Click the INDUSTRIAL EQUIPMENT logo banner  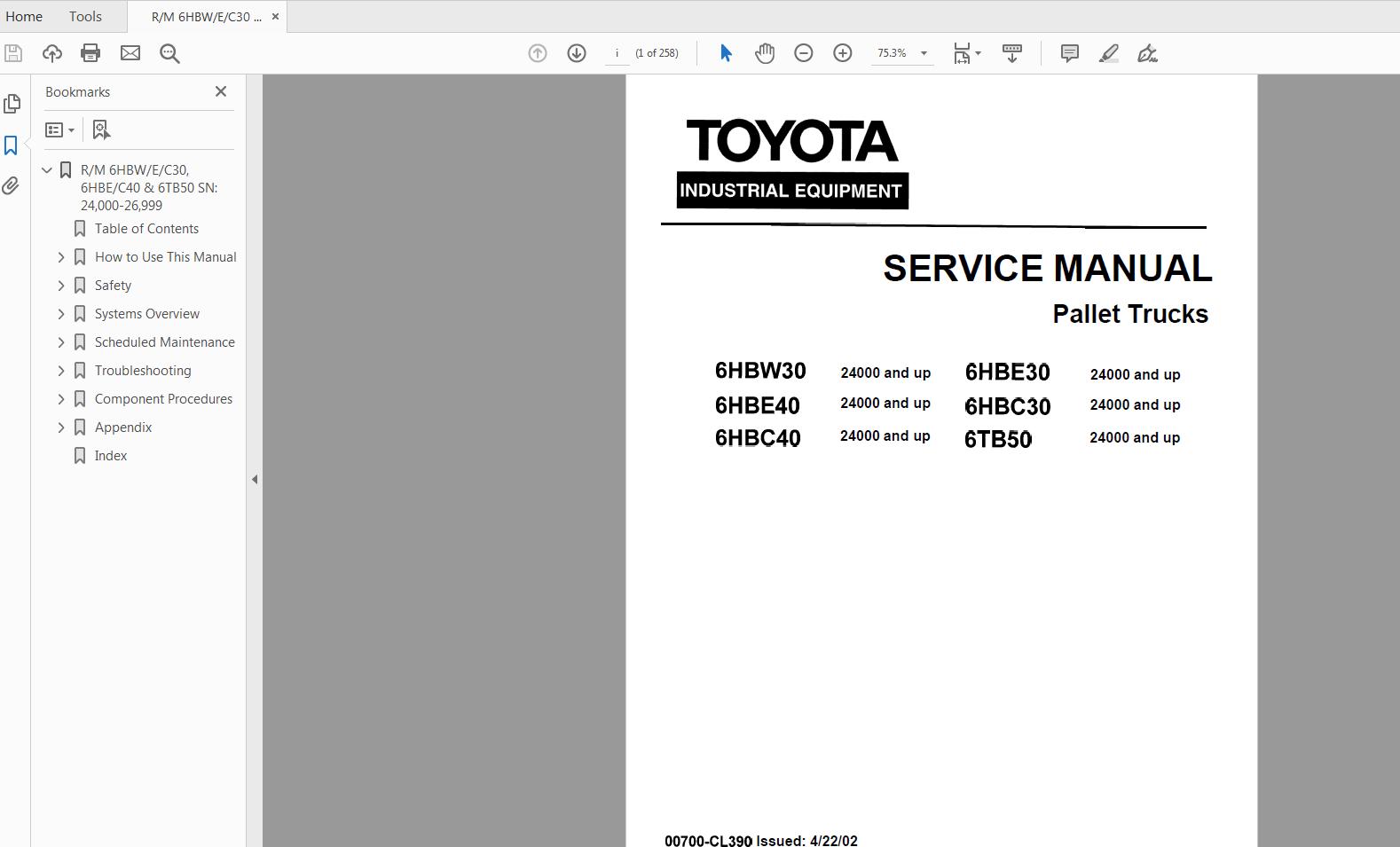tap(791, 191)
